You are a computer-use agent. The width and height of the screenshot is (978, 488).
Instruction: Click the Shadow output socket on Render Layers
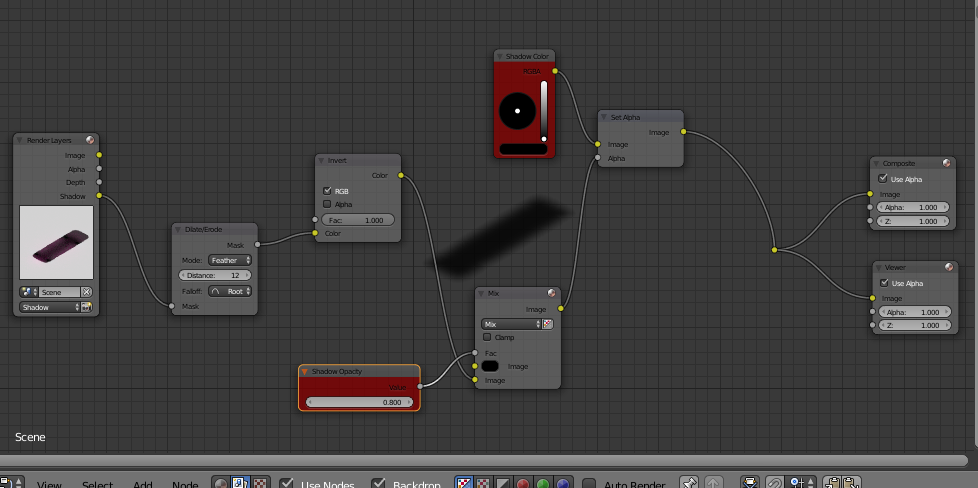[x=99, y=196]
